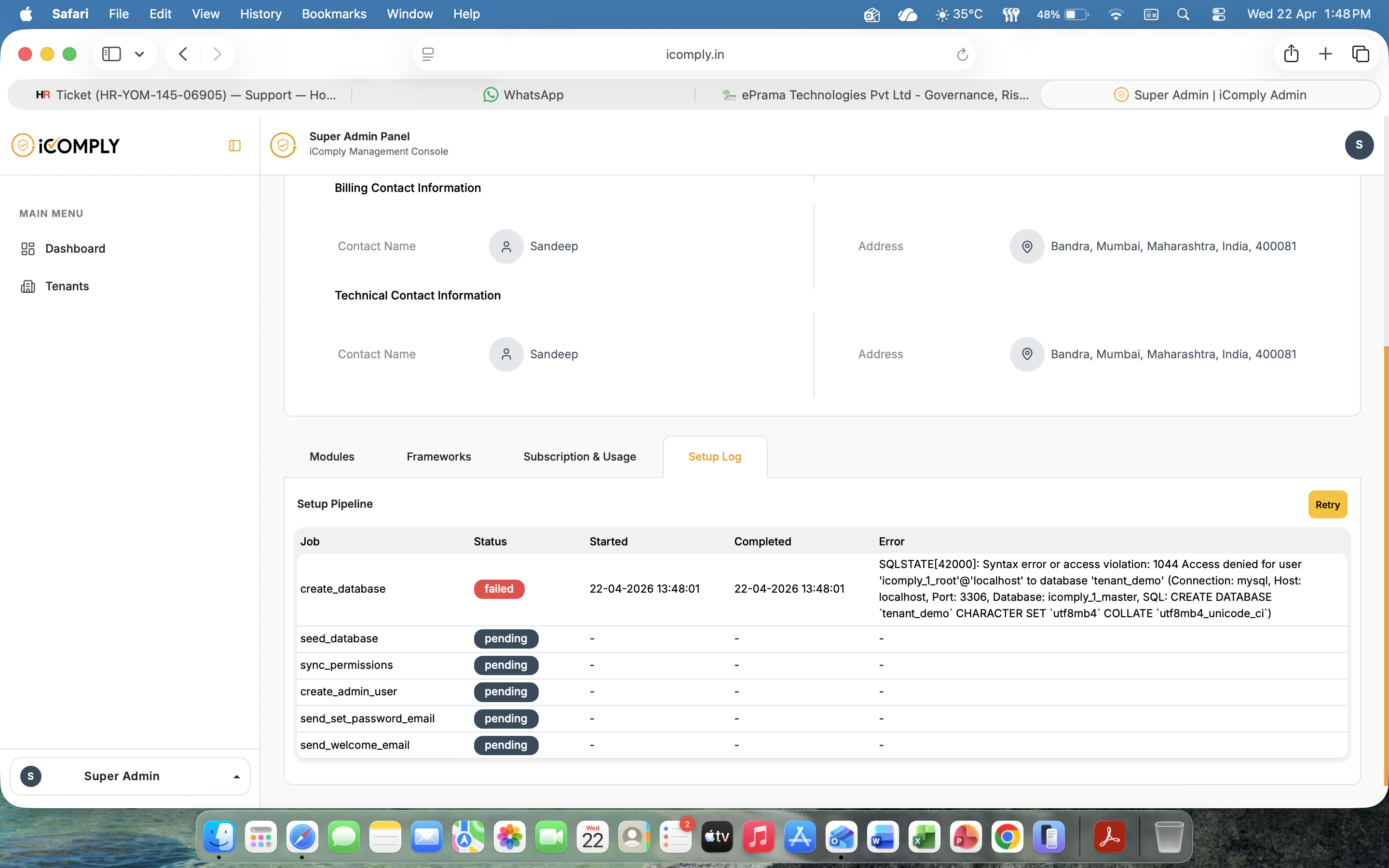This screenshot has width=1389, height=868.
Task: Open Safari tab group dropdown chevron
Action: click(139, 54)
